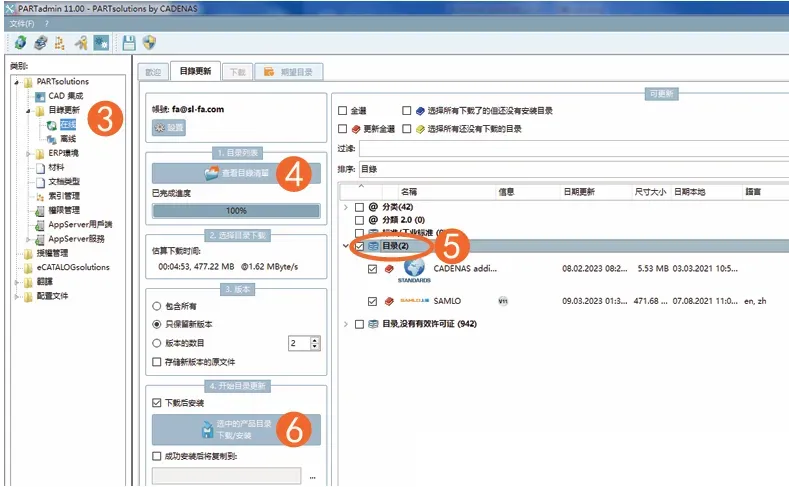Click the shield administrator toolbar icon
This screenshot has width=789, height=487.
(149, 43)
